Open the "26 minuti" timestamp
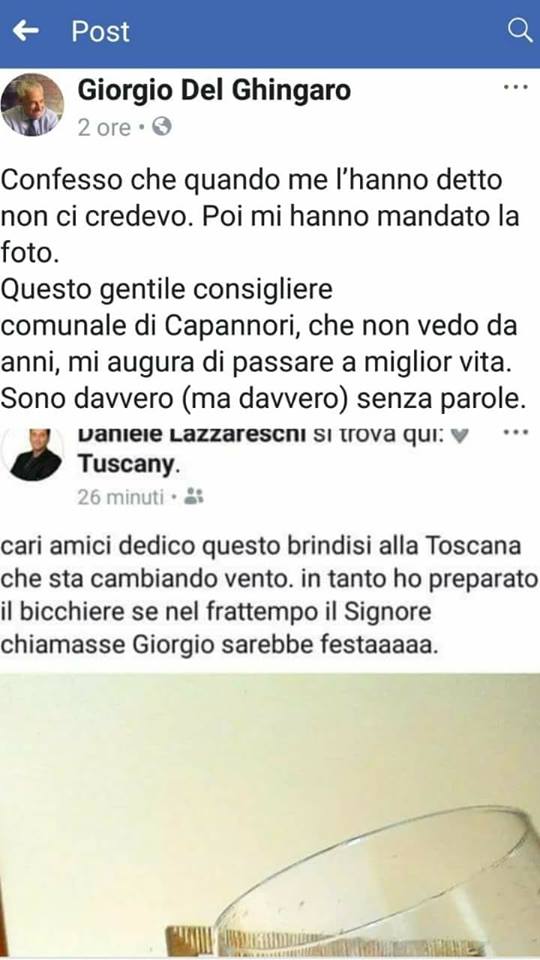 (121, 497)
